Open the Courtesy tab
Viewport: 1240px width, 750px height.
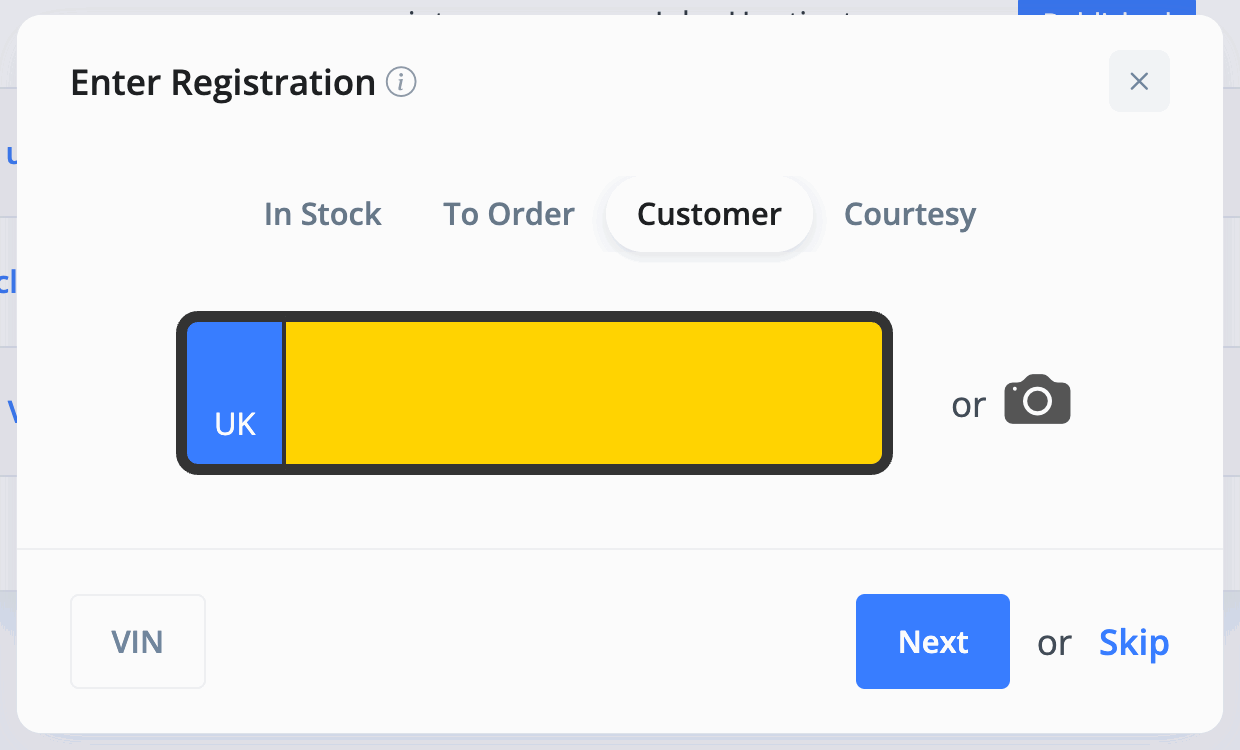coord(910,214)
